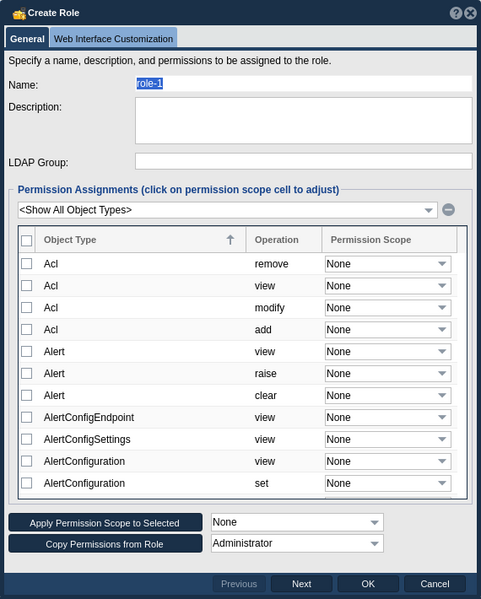Click Apply Permission Scope to Selected

tap(105, 523)
